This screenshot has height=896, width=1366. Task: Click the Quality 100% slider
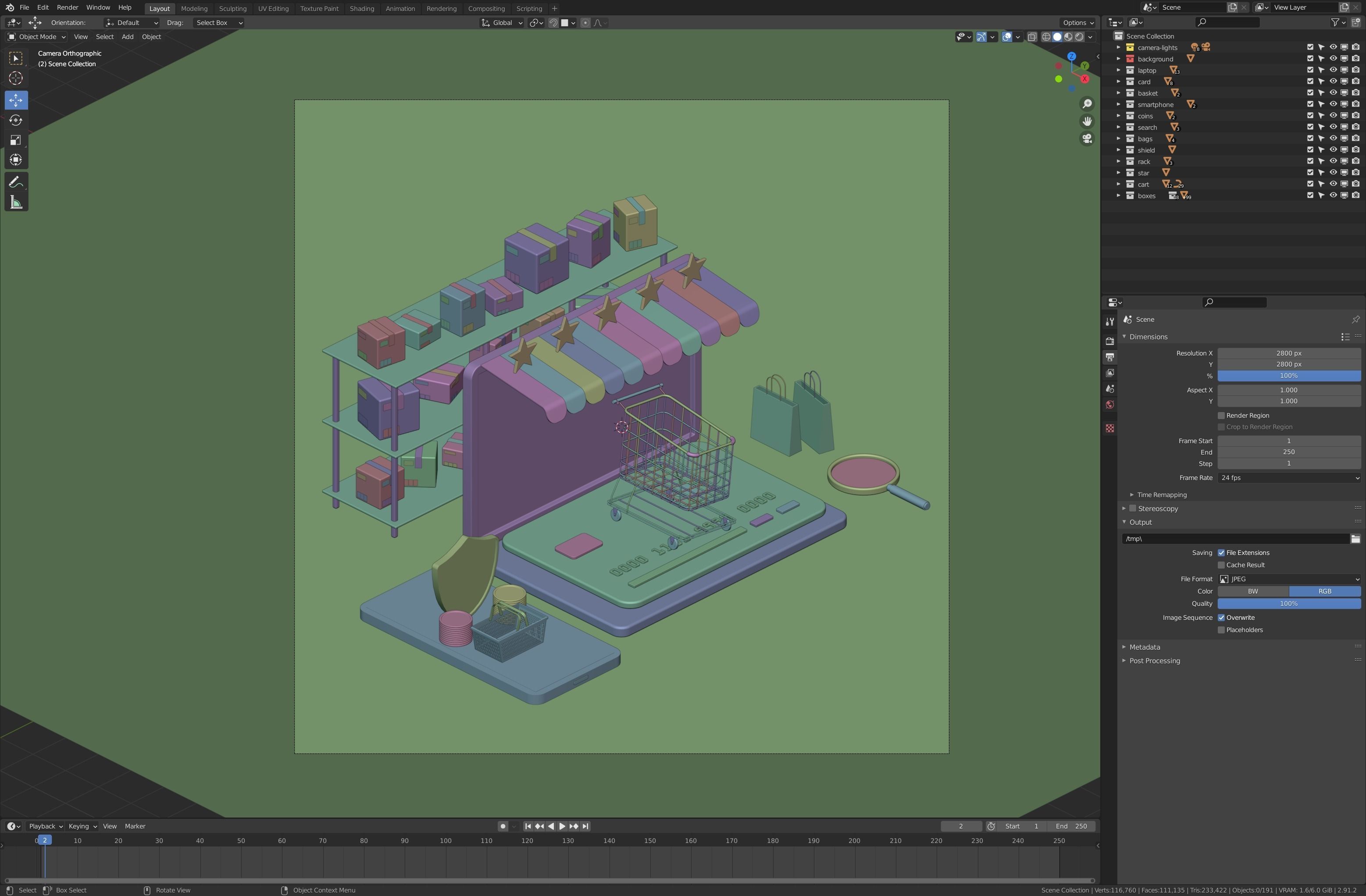(1288, 604)
